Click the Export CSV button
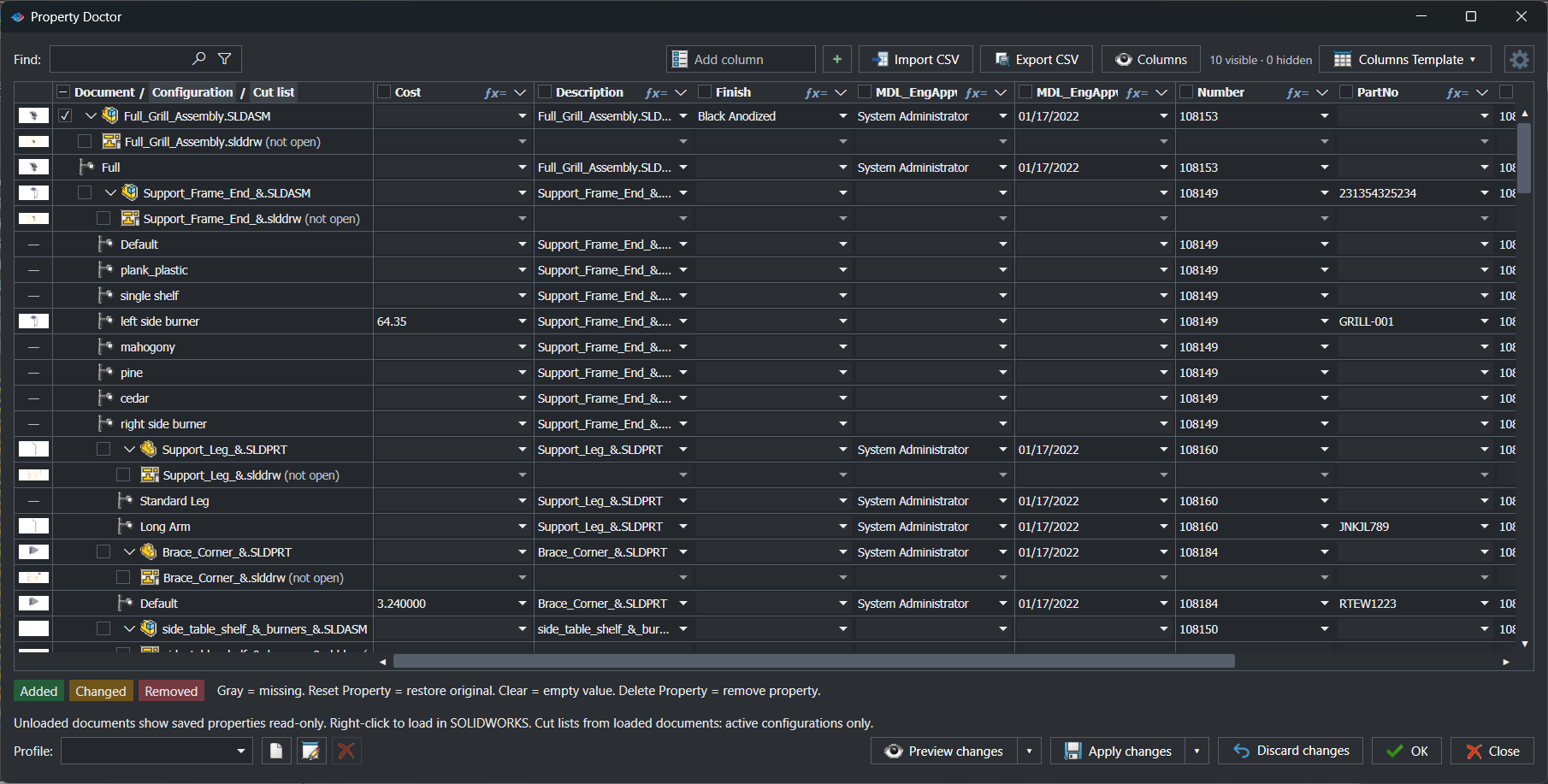Viewport: 1548px width, 784px height. click(x=1037, y=59)
